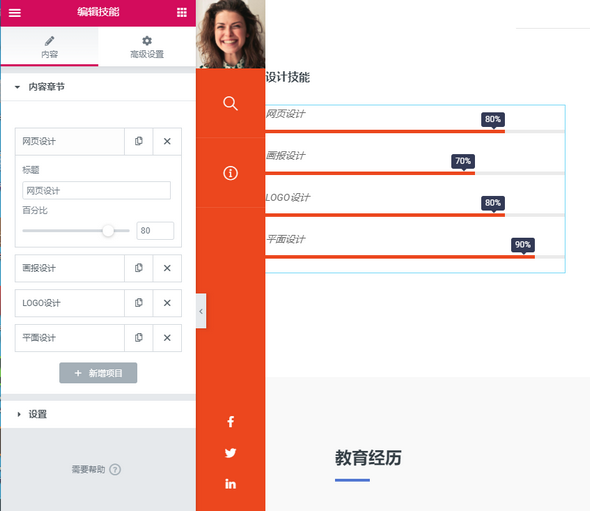
Task: Open the hamburger menu in editor header
Action: (x=15, y=12)
